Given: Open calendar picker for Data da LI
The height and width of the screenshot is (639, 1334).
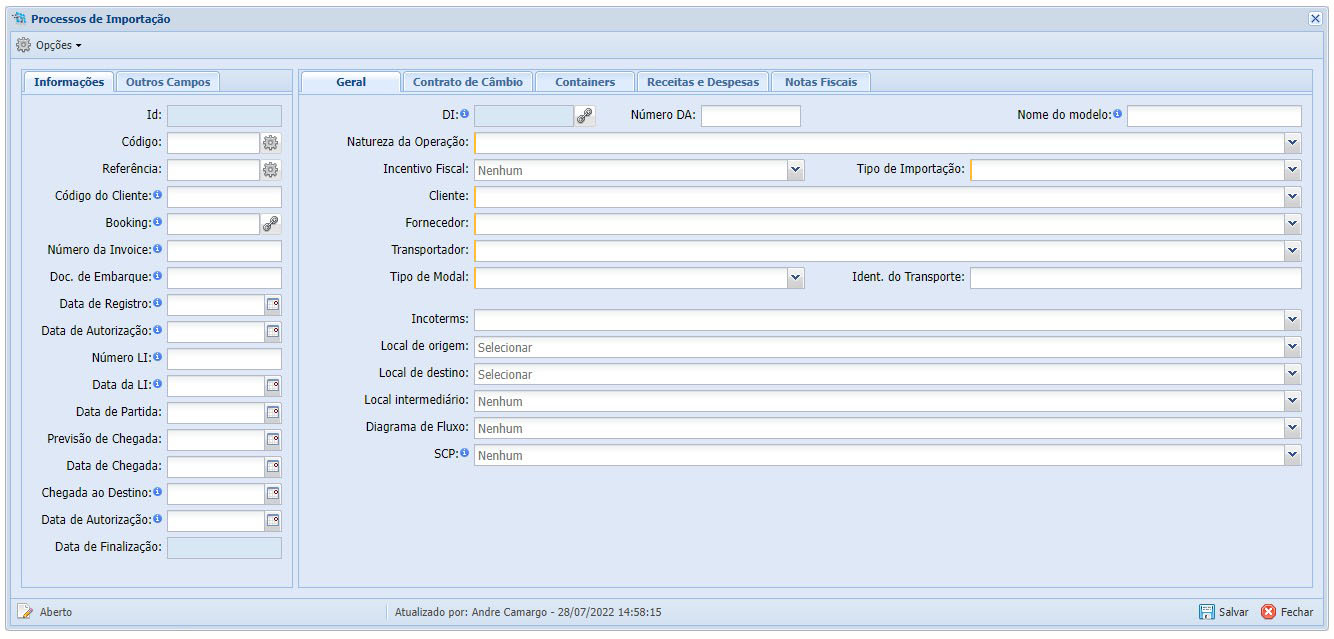Looking at the screenshot, I should 273,386.
